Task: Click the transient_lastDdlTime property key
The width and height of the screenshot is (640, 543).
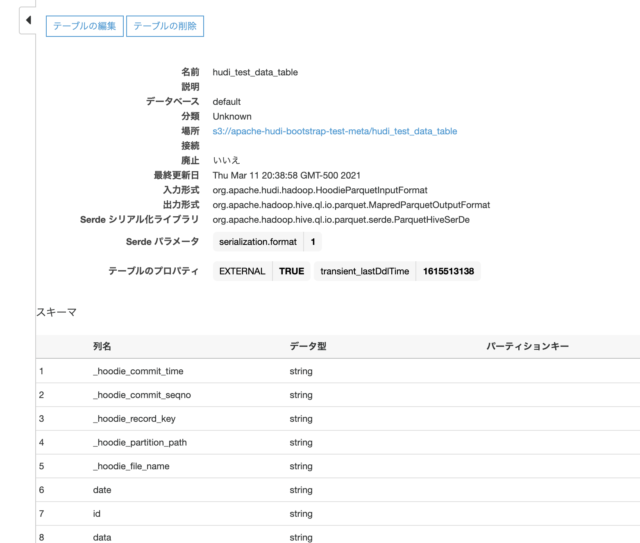Action: [364, 271]
